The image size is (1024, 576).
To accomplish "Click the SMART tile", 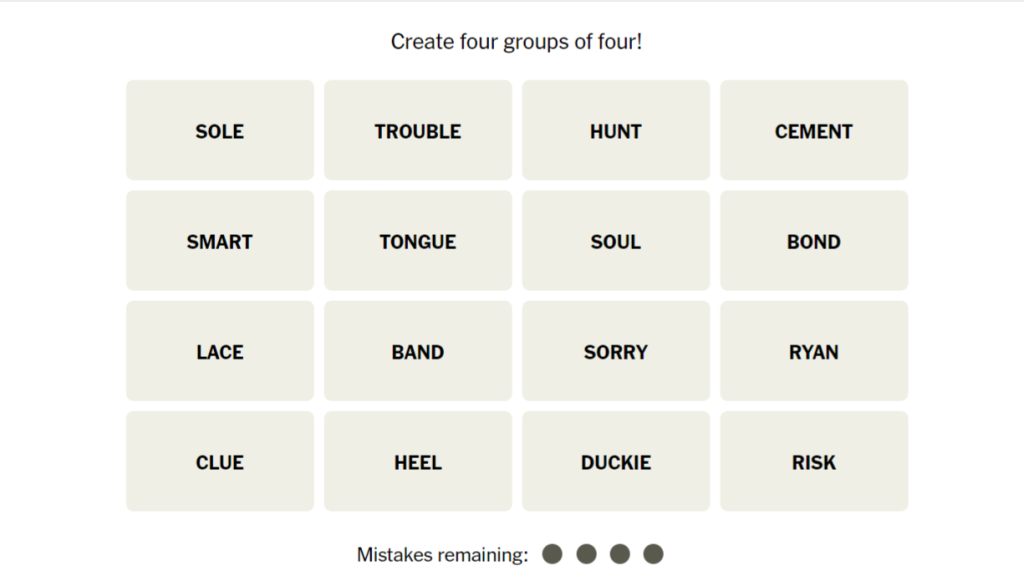I will tap(220, 241).
